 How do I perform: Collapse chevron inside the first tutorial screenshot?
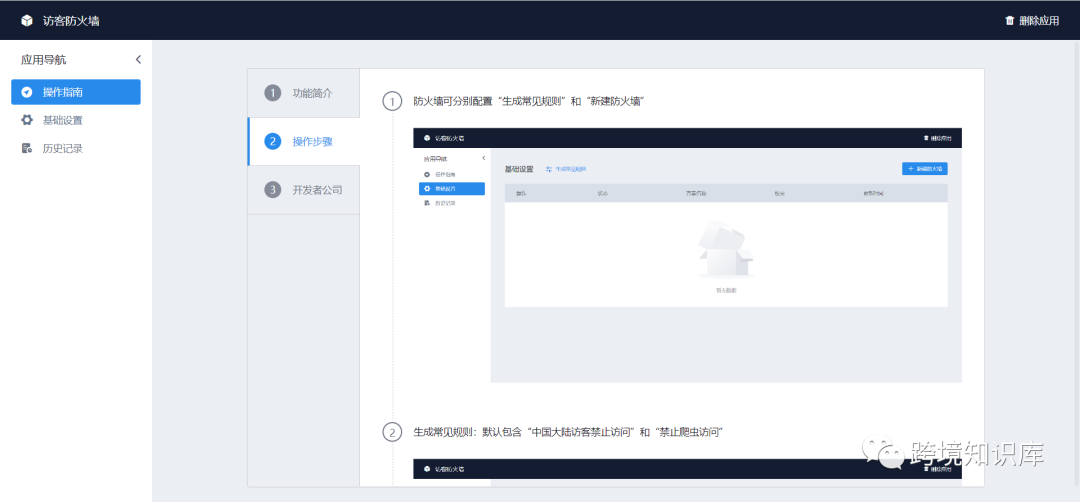point(483,158)
